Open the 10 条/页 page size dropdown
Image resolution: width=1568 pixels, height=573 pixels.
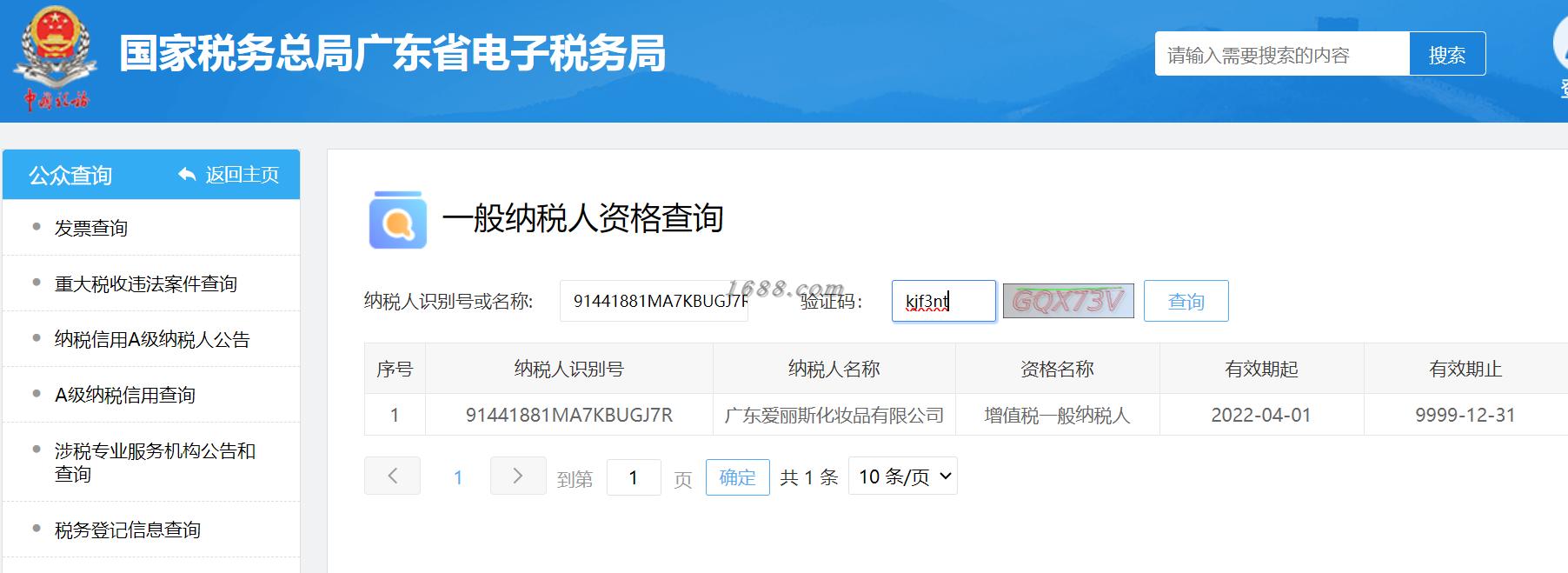902,476
